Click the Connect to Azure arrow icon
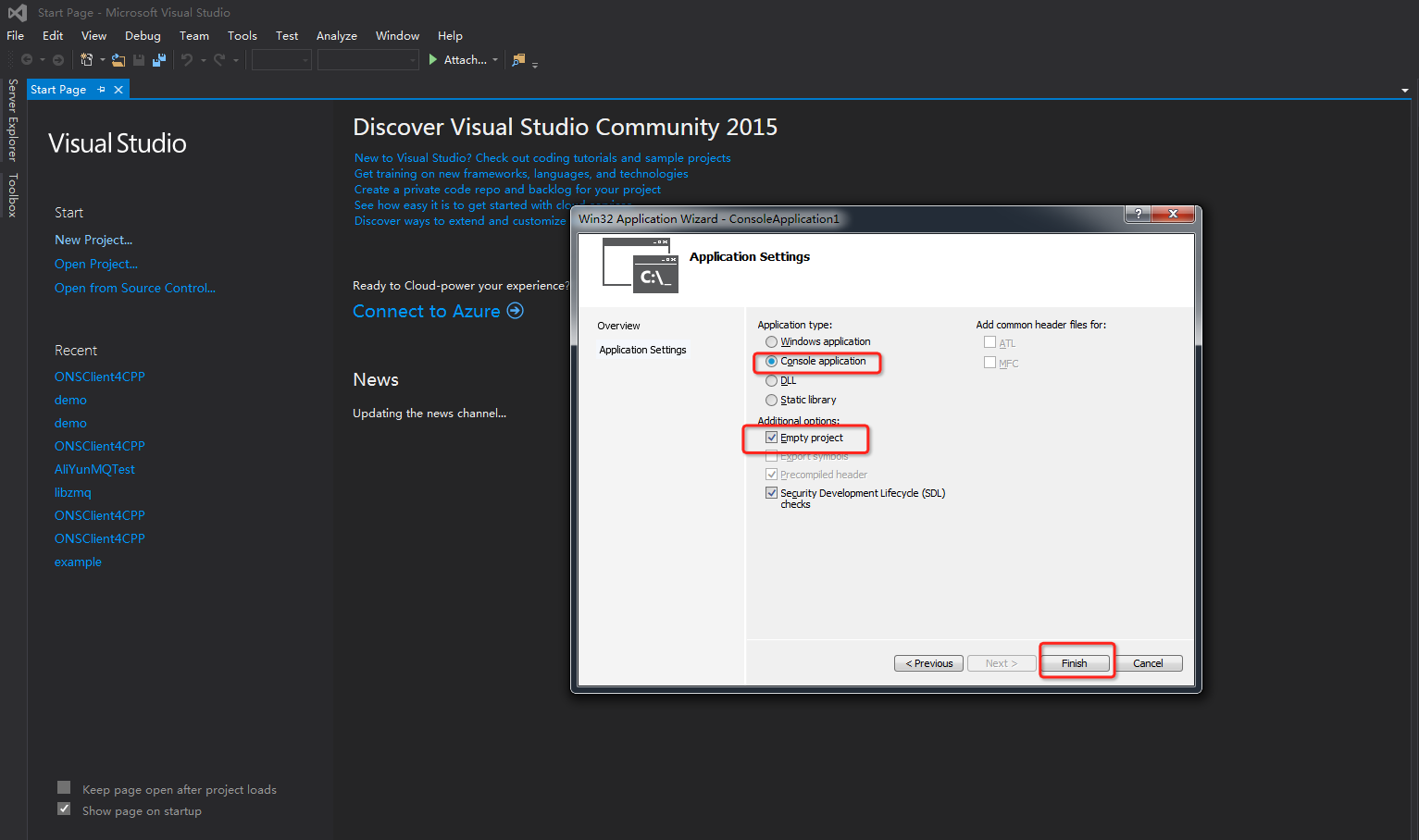Image resolution: width=1419 pixels, height=840 pixels. point(516,311)
